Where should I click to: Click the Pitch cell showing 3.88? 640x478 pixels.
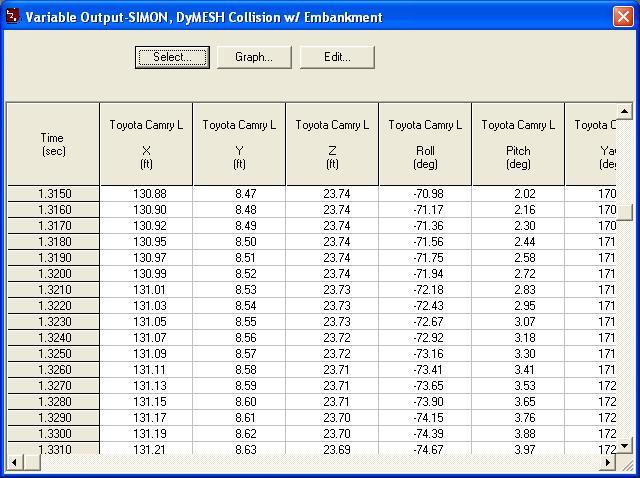[518, 434]
